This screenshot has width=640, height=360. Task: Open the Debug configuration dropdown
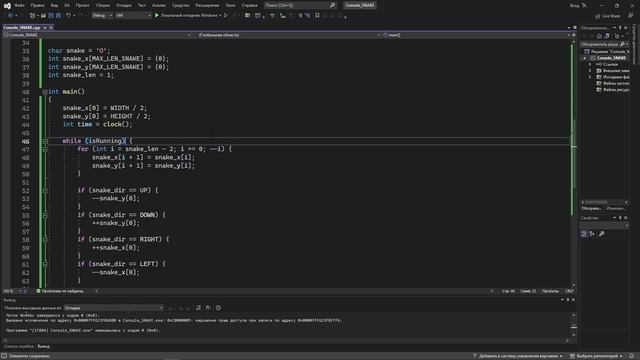click(x=102, y=16)
